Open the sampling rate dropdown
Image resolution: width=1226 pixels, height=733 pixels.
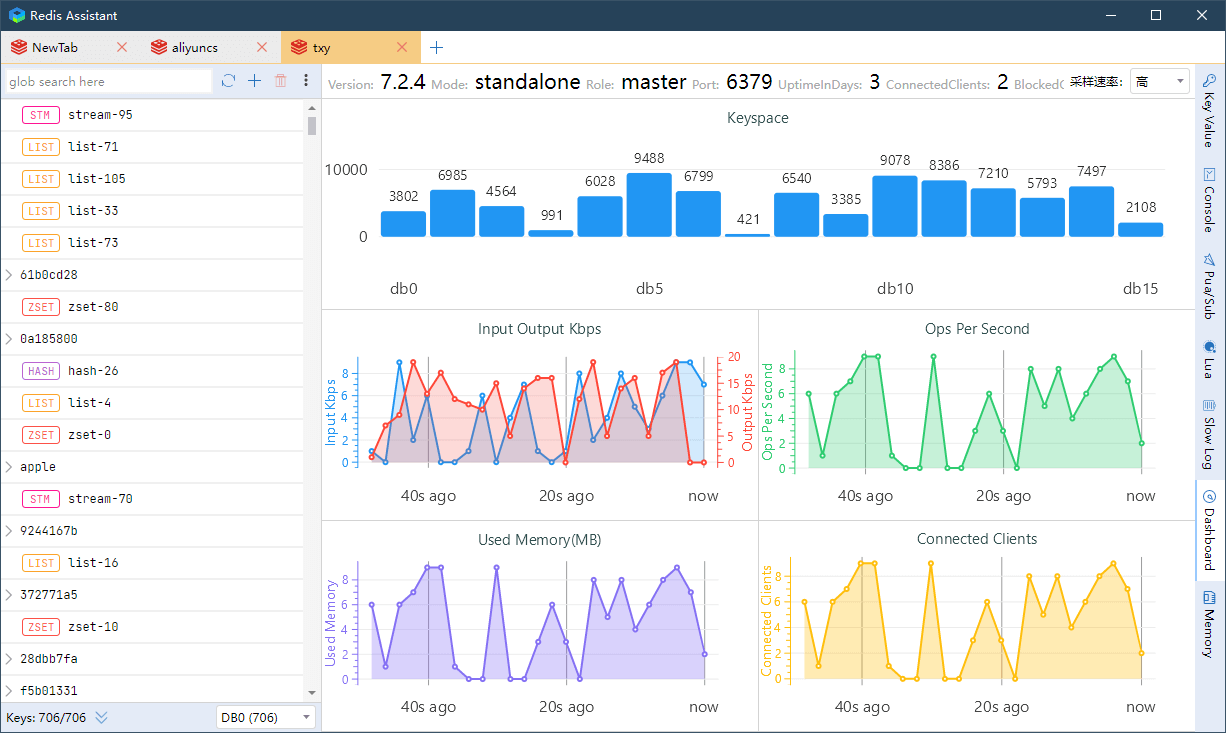[1159, 82]
